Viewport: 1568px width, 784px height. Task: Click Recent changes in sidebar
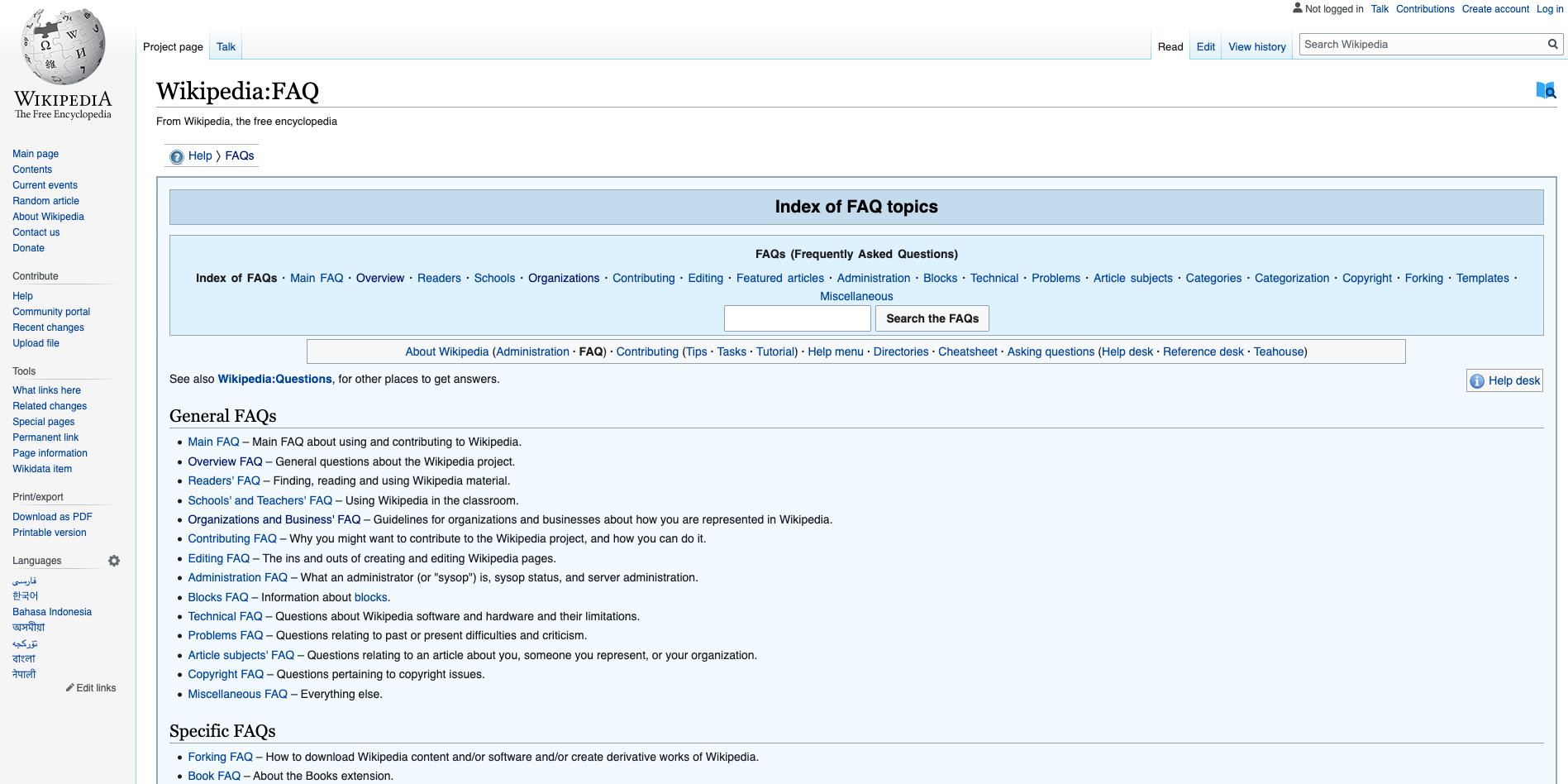48,327
